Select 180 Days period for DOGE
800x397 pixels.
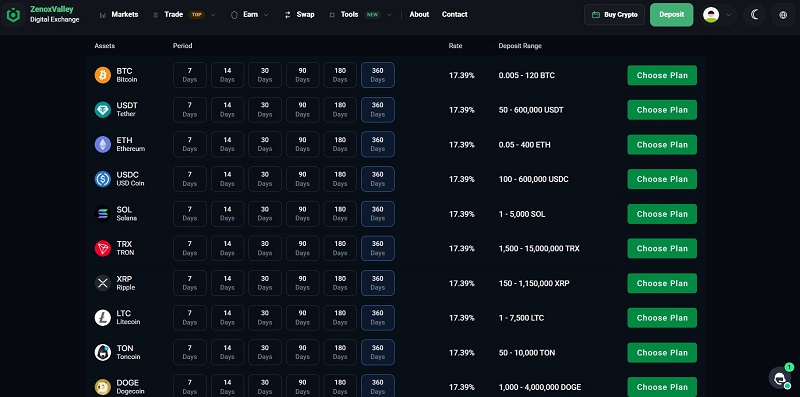pyautogui.click(x=340, y=386)
